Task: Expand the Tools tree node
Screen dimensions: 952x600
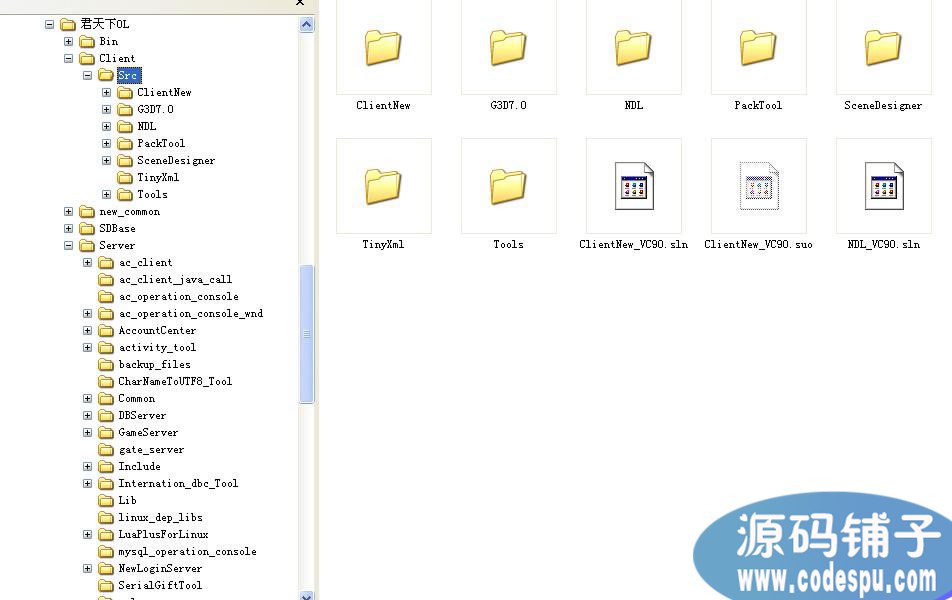Action: click(106, 194)
